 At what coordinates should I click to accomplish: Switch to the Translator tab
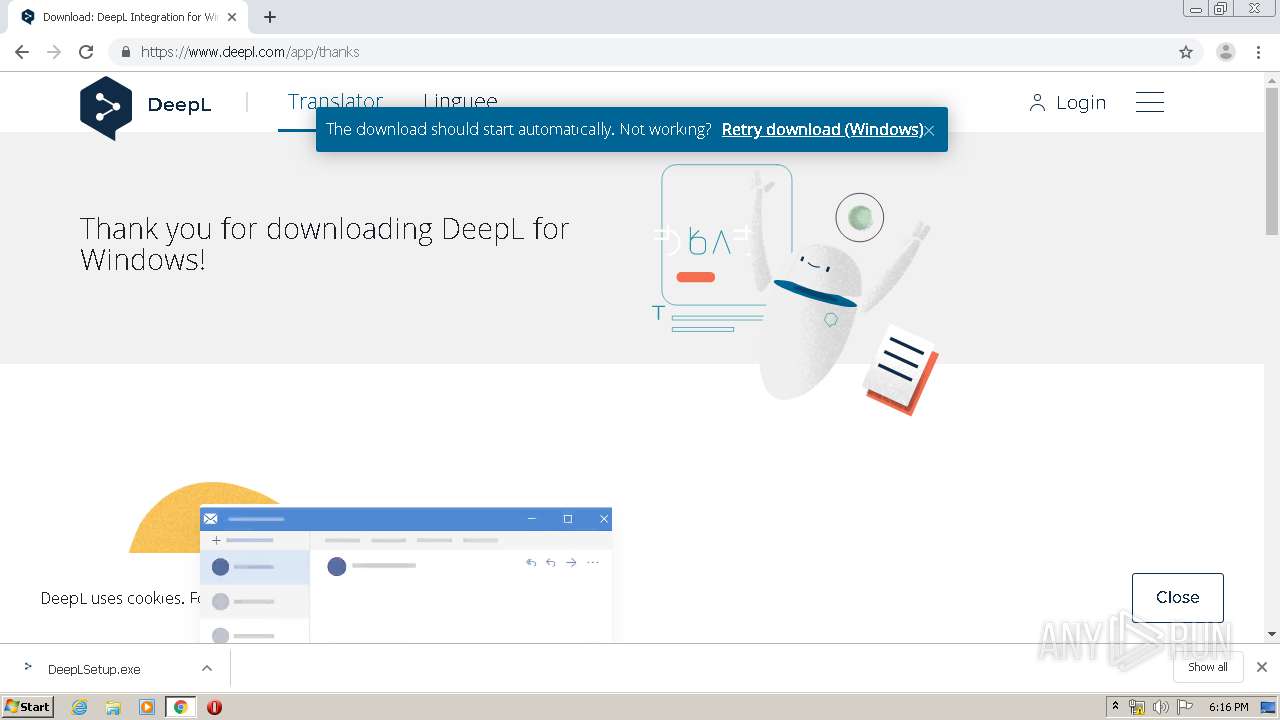[335, 101]
